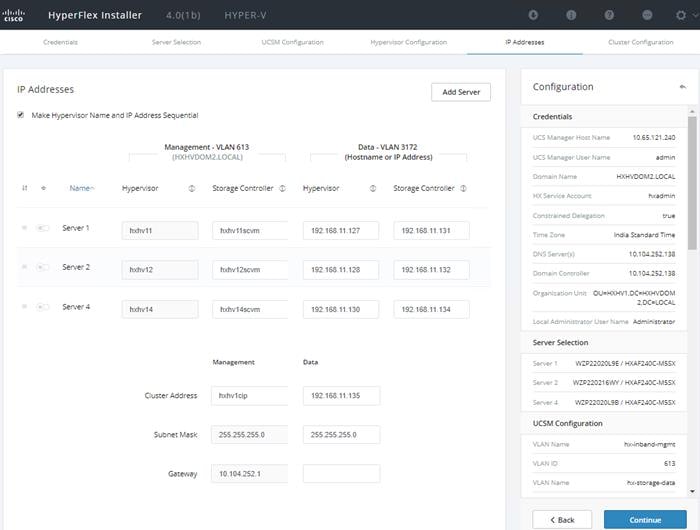This screenshot has width=700, height=530.
Task: Open the settings gear icon
Action: (681, 15)
